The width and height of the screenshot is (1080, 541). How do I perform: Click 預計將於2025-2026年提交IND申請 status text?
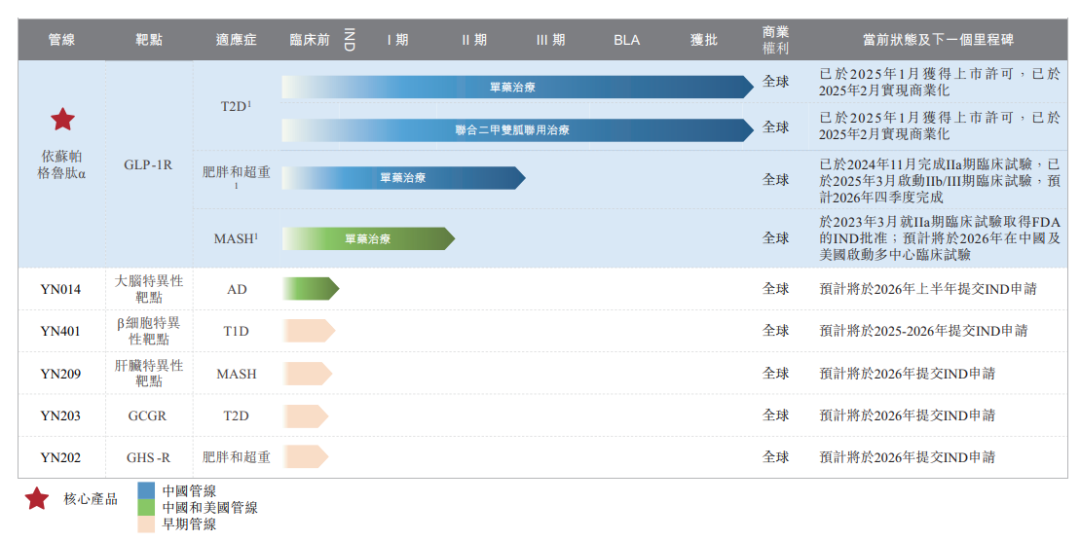point(923,331)
